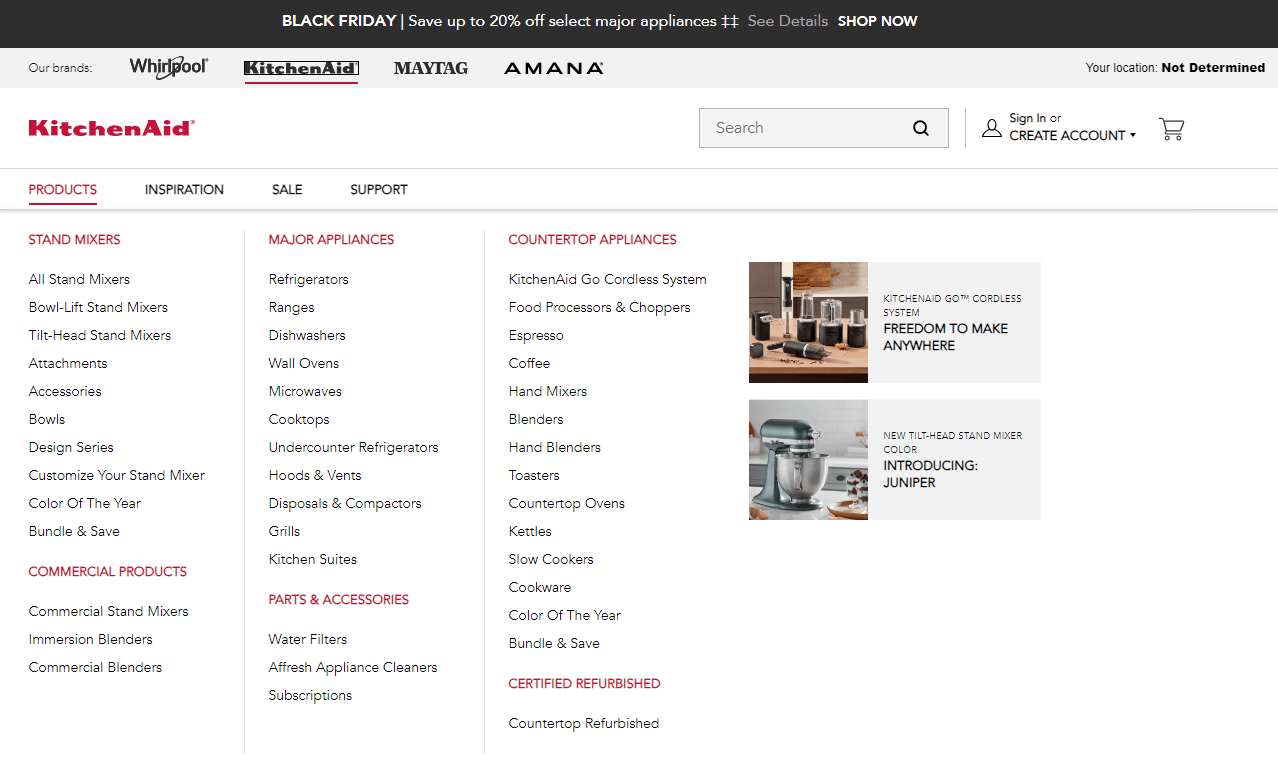1278x763 pixels.
Task: Open the Juniper stand mixer promo image
Action: click(808, 459)
